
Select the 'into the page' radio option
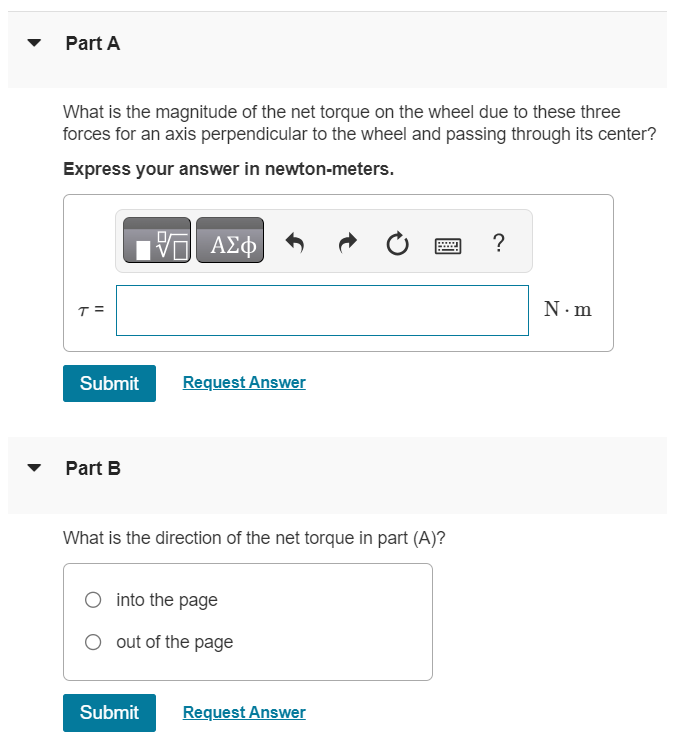[x=93, y=600]
